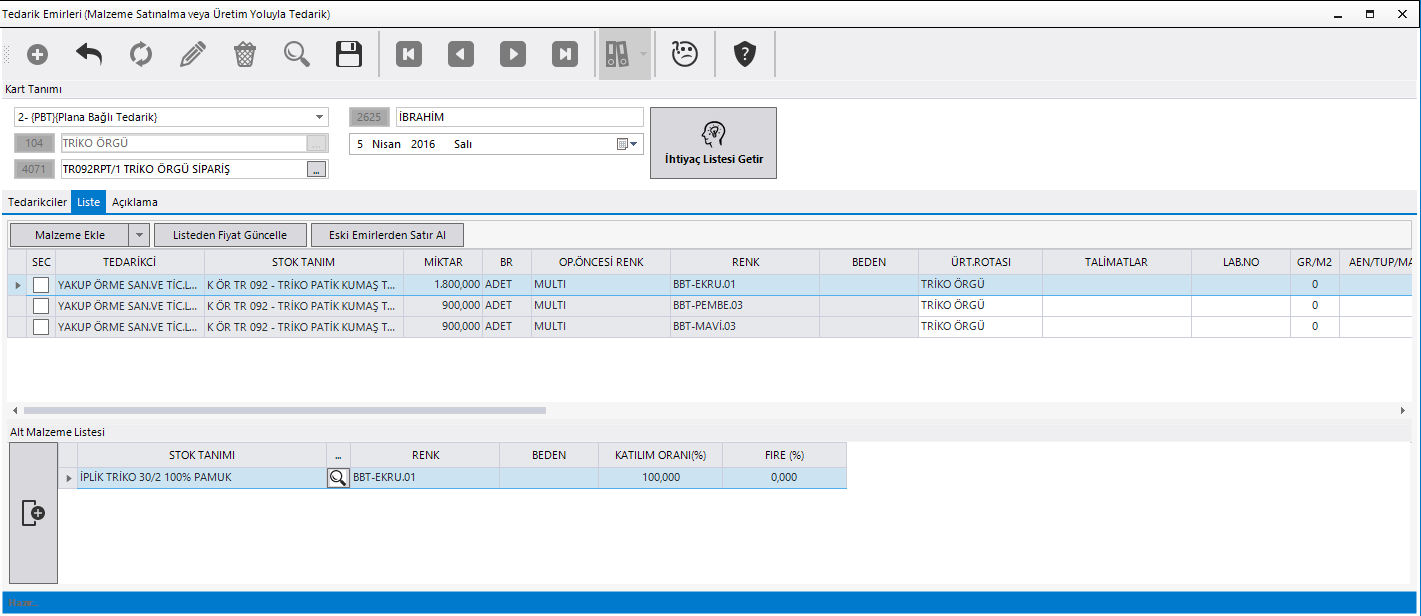Viewport: 1421px width, 616px height.
Task: Expand the Plana Bağlı Tedarik dropdown
Action: click(x=319, y=117)
